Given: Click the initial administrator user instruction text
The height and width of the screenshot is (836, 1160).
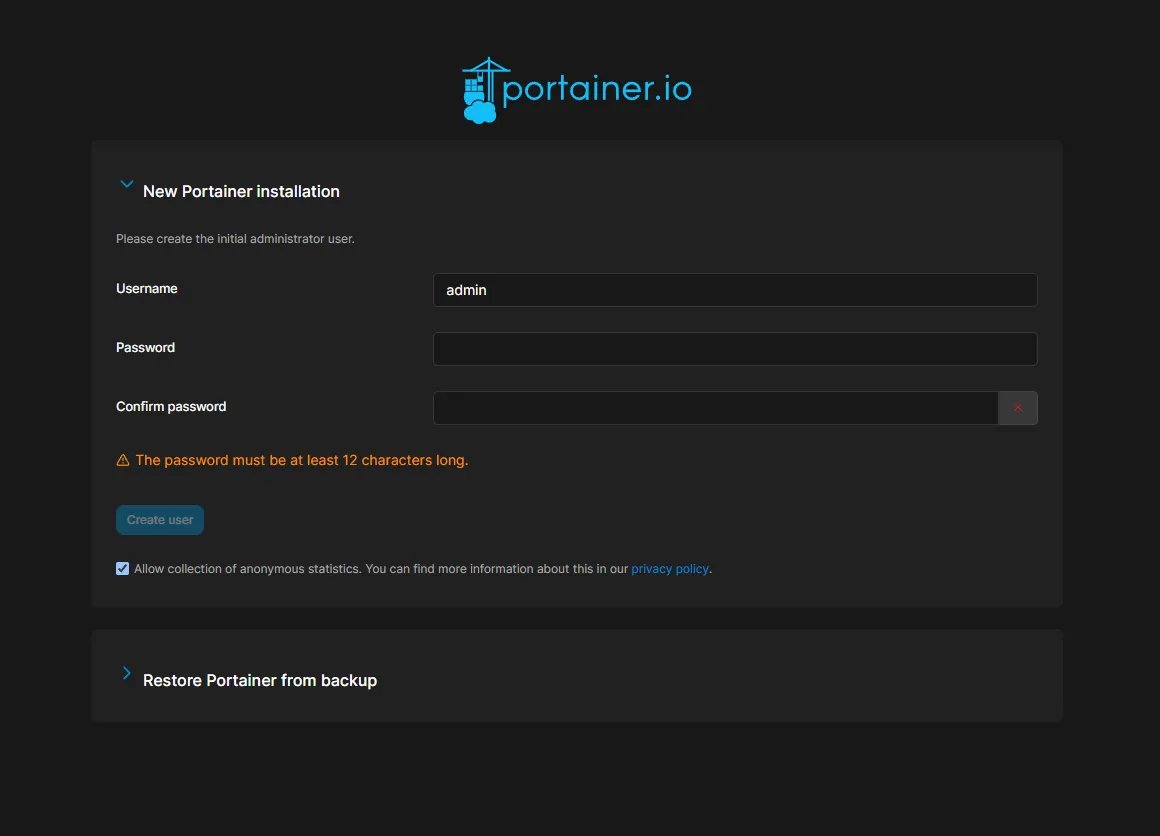Looking at the screenshot, I should [x=235, y=239].
